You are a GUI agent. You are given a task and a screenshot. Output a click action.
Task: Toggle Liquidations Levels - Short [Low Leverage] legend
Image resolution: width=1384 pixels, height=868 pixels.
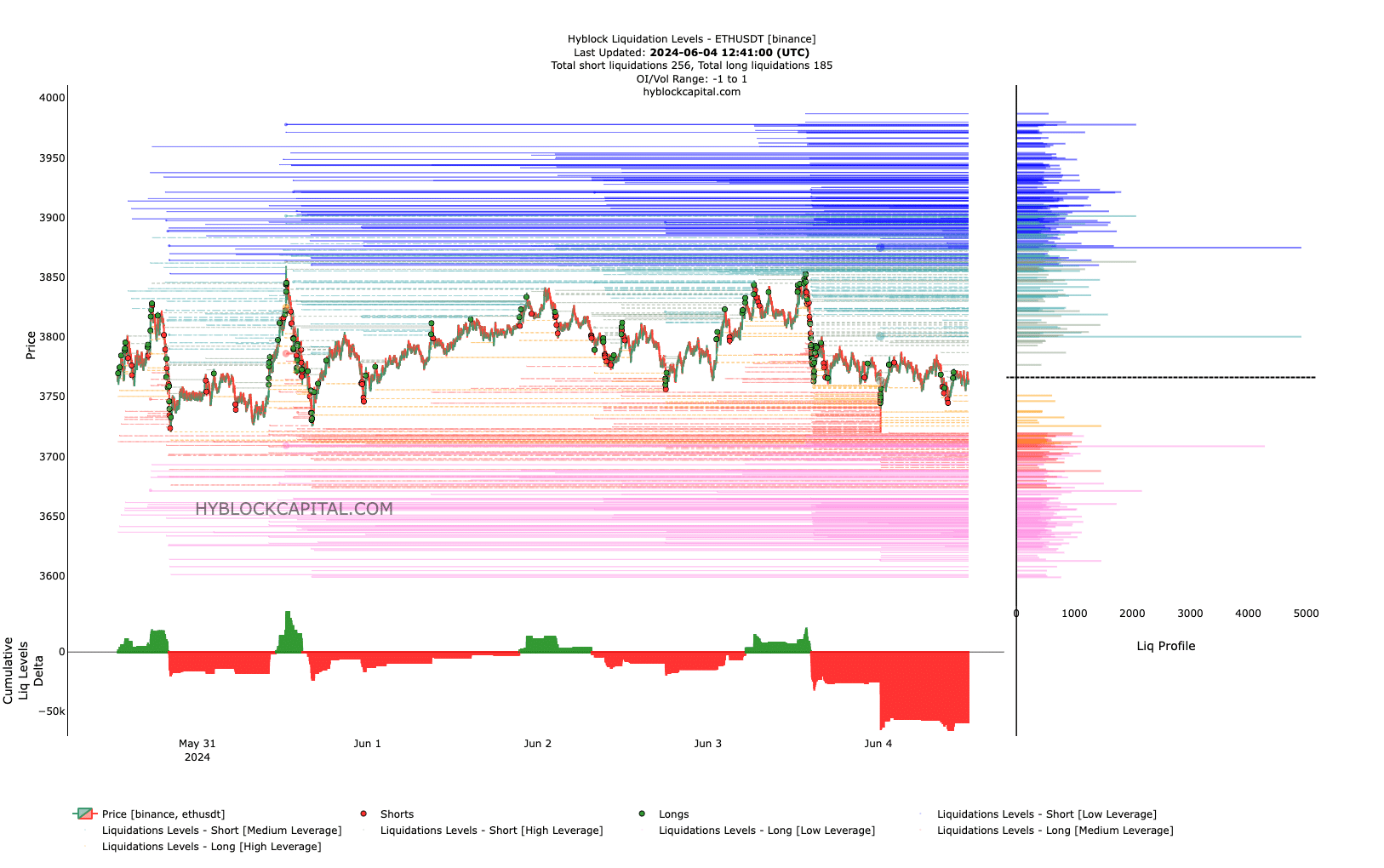pos(1038,814)
